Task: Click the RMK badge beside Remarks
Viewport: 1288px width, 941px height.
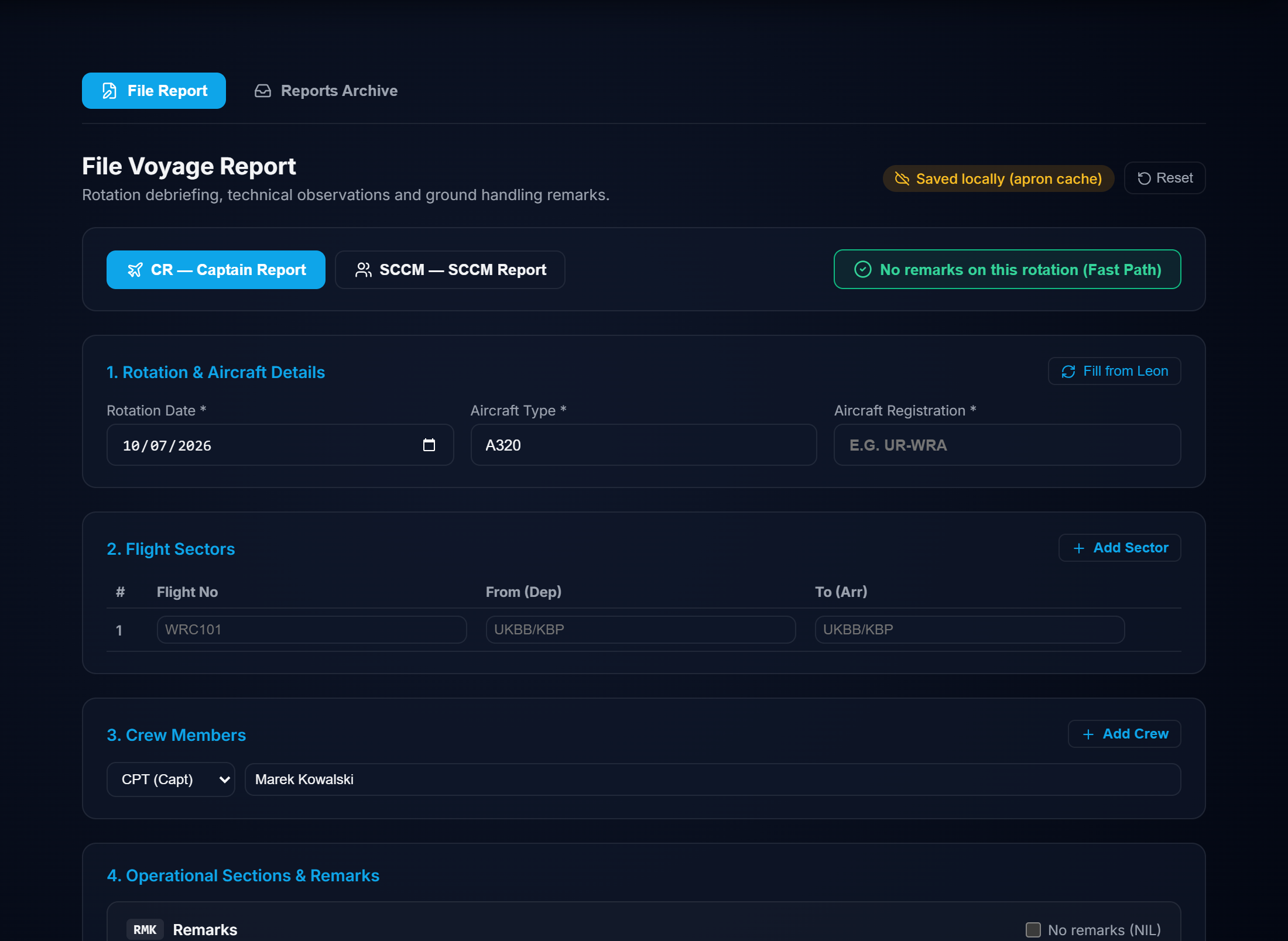Action: [x=145, y=930]
